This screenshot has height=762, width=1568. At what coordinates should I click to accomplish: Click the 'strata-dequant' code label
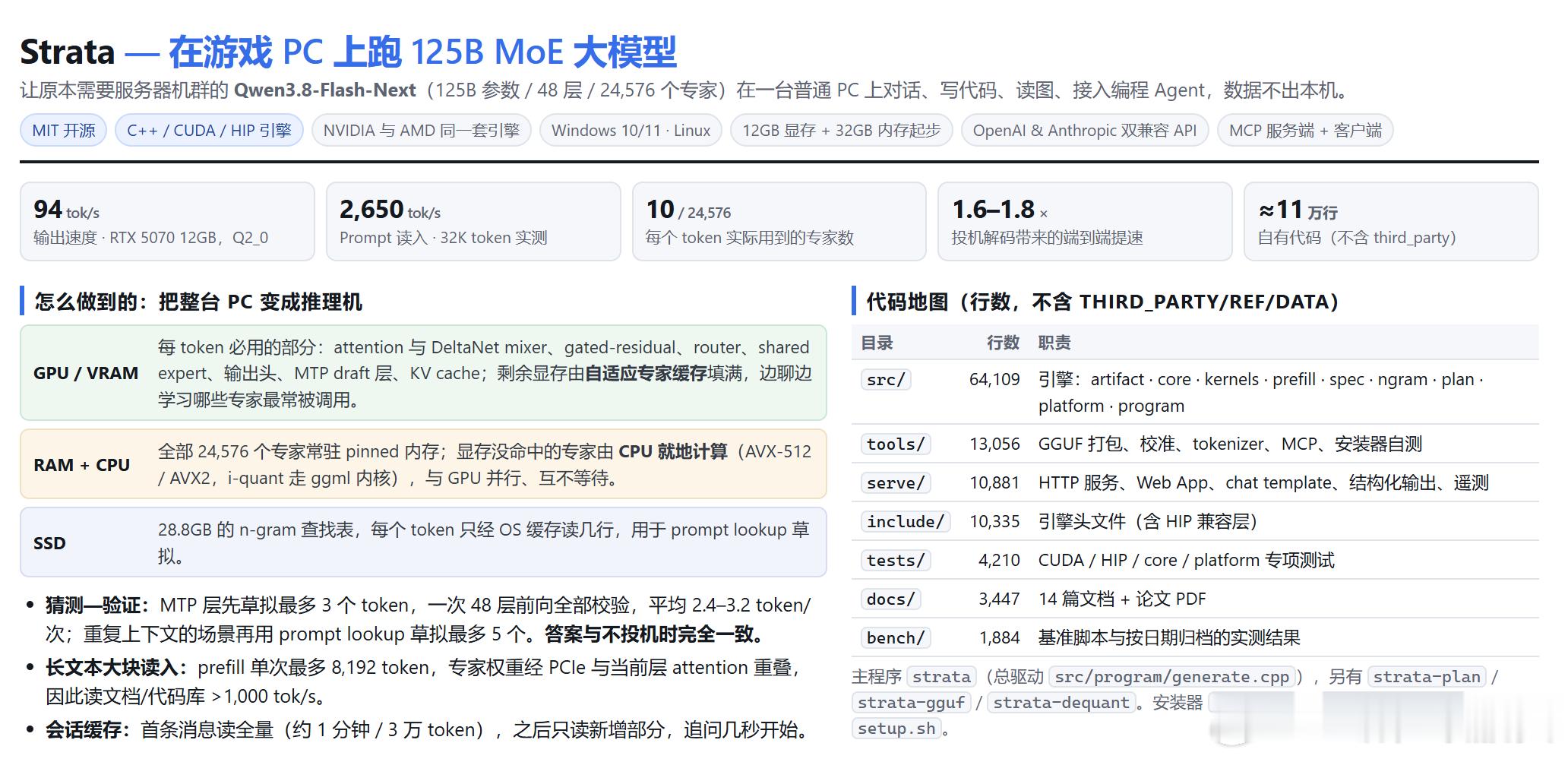pyautogui.click(x=1061, y=702)
